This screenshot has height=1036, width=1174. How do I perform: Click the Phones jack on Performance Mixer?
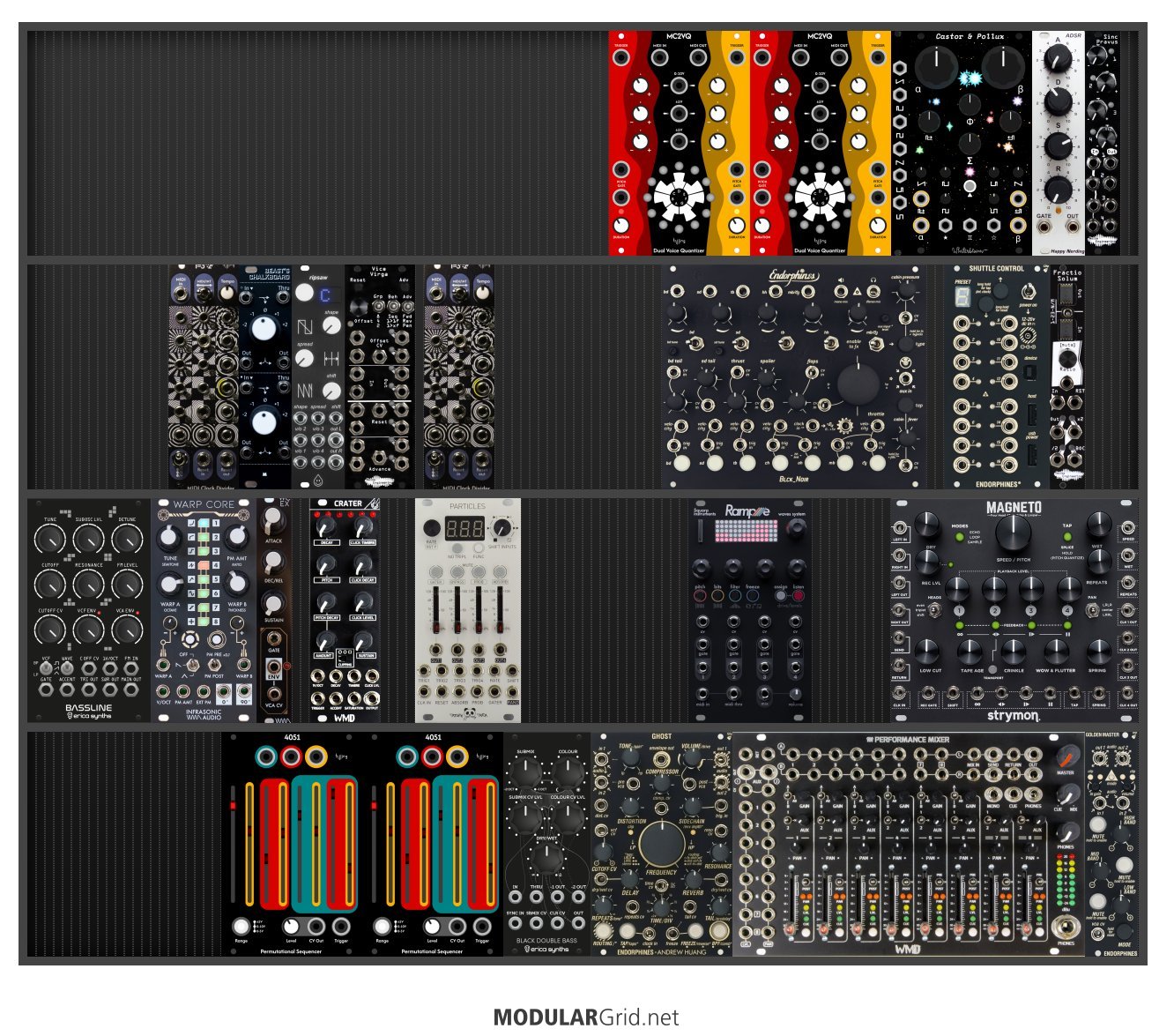(x=1067, y=928)
